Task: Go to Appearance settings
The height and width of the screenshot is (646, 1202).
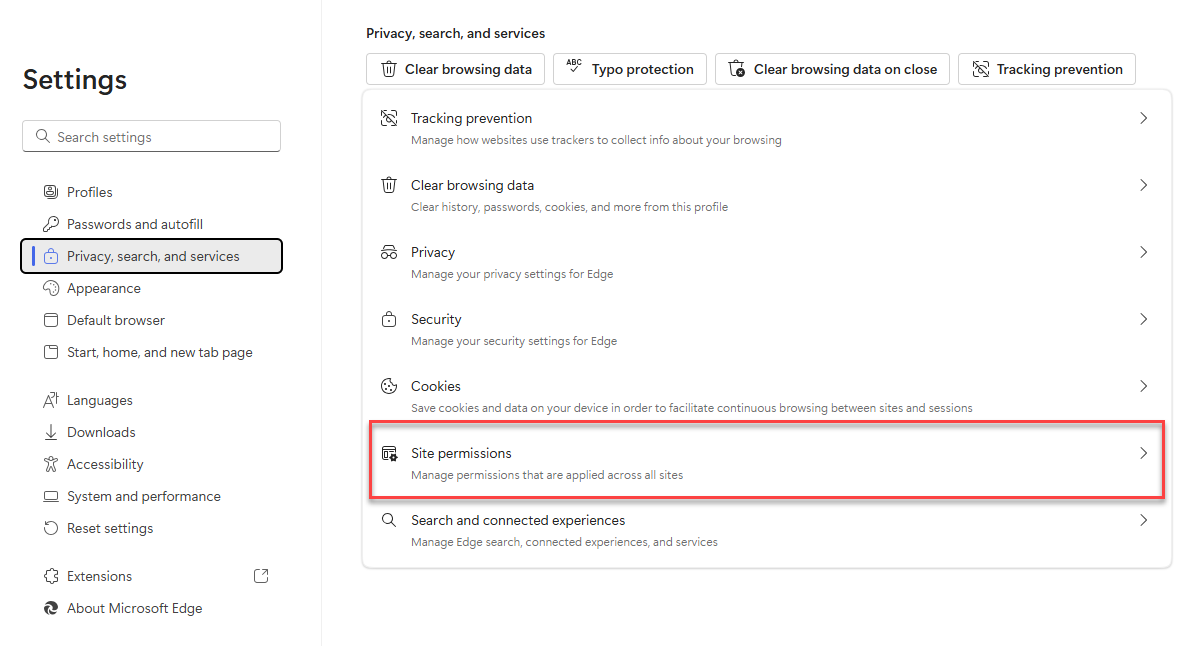Action: pyautogui.click(x=103, y=288)
